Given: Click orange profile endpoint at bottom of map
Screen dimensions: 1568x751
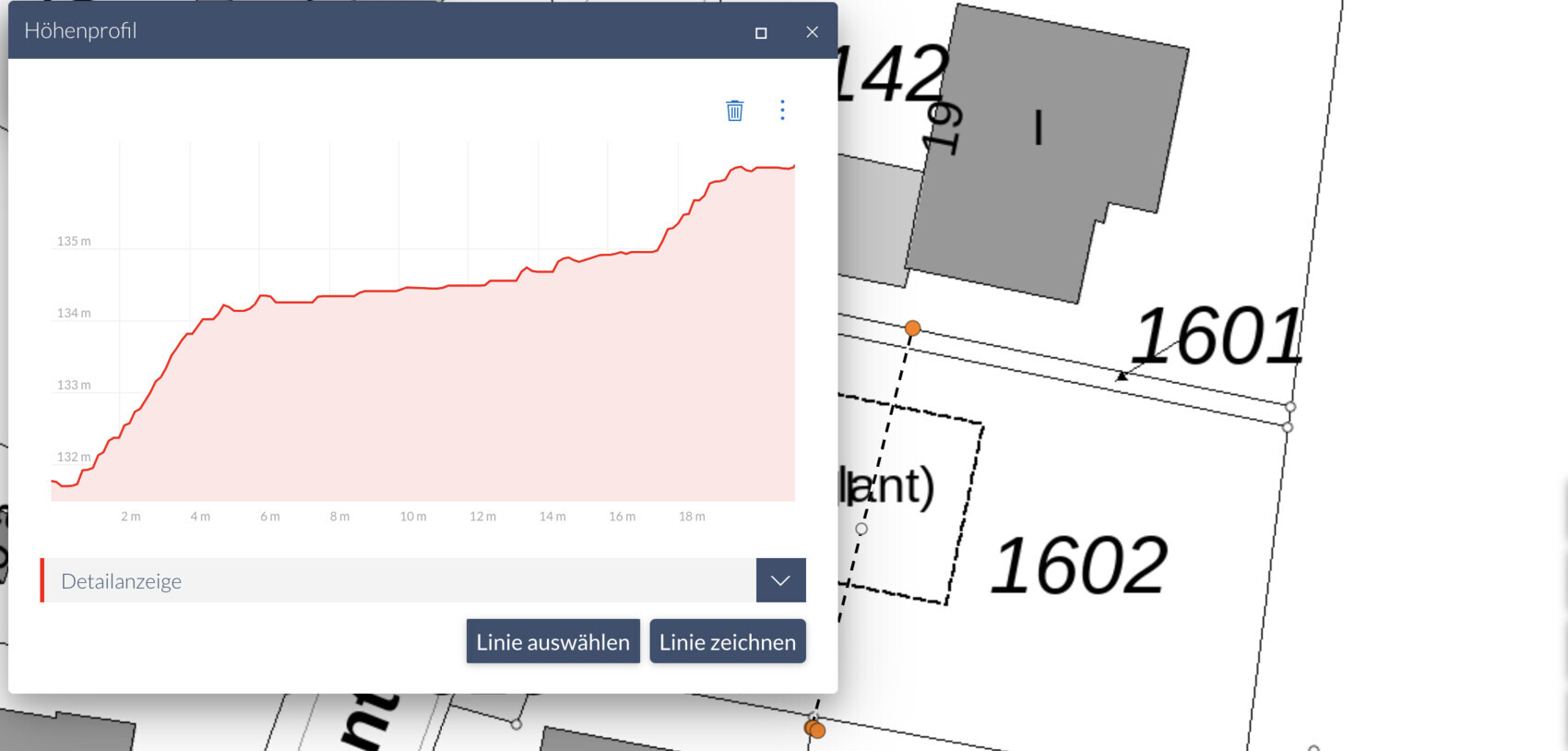Looking at the screenshot, I should pos(815,730).
